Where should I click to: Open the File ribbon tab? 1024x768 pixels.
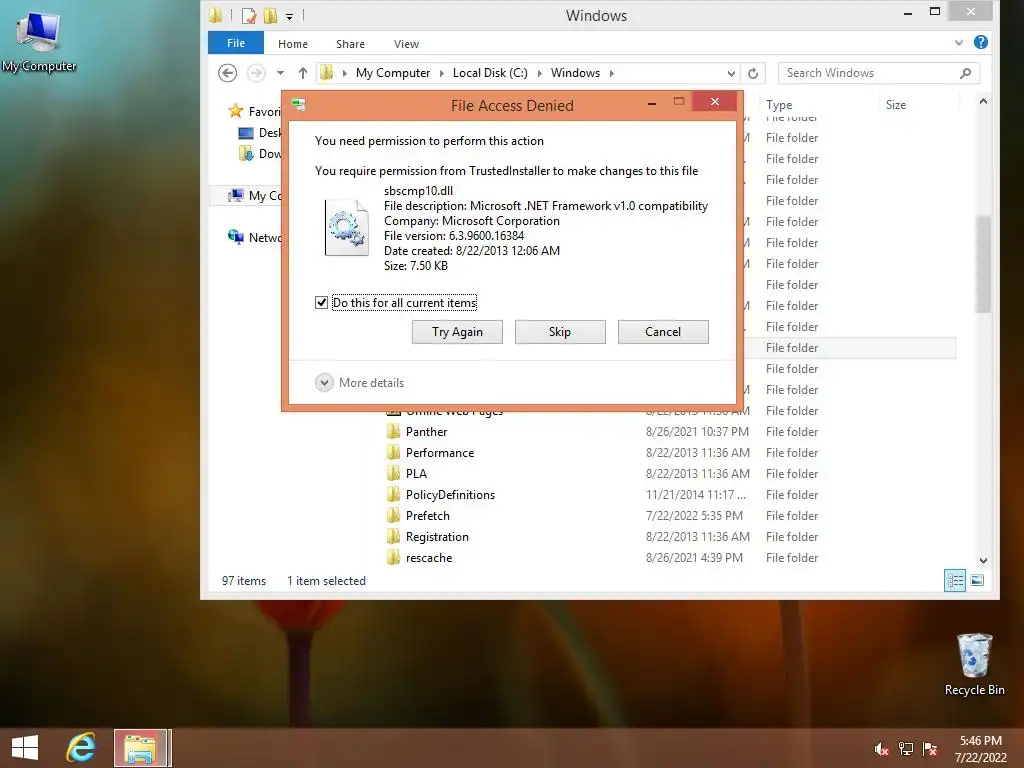click(236, 43)
